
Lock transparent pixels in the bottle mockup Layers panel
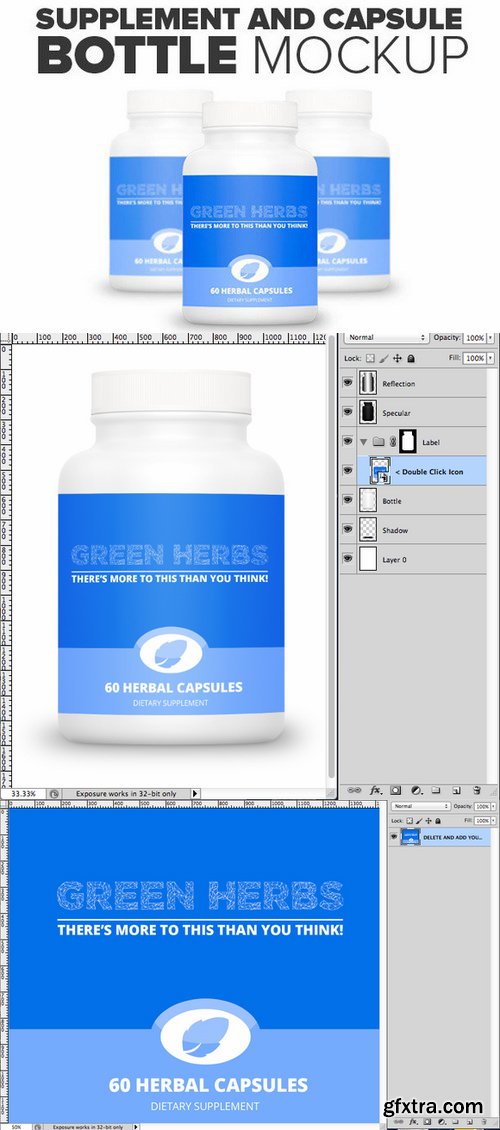(x=371, y=358)
